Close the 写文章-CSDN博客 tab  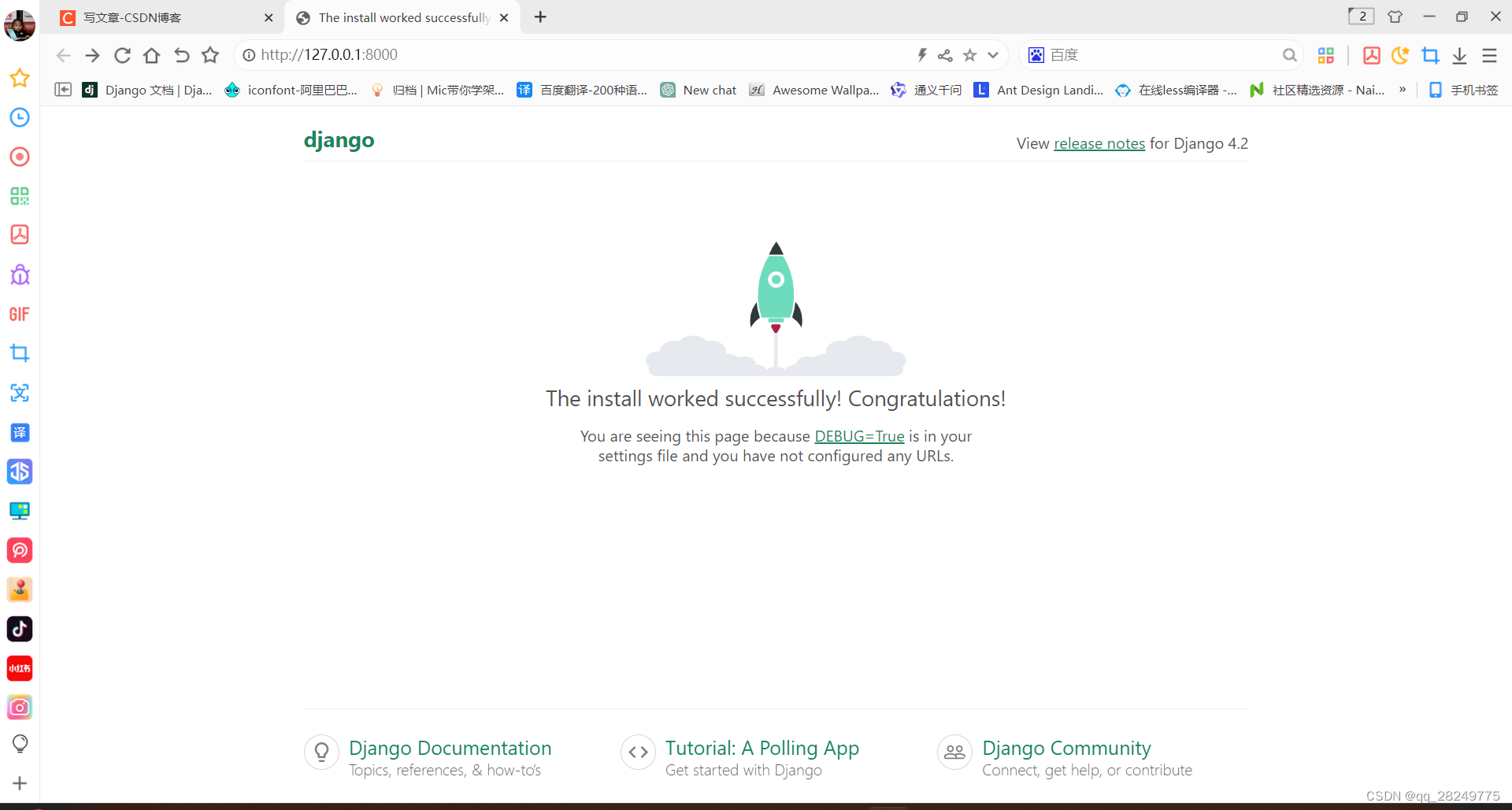[x=269, y=17]
